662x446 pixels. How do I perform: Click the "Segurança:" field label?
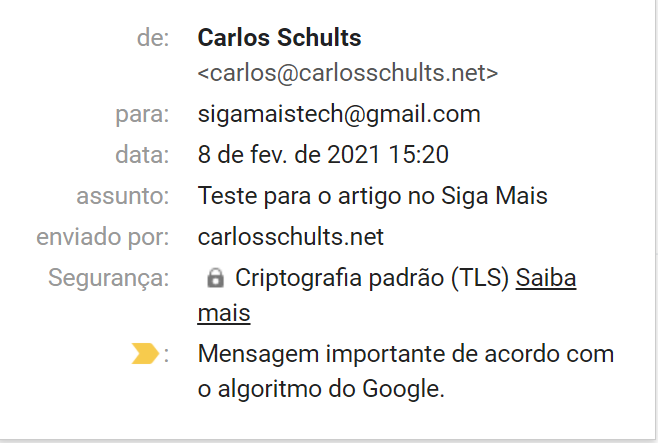(109, 278)
